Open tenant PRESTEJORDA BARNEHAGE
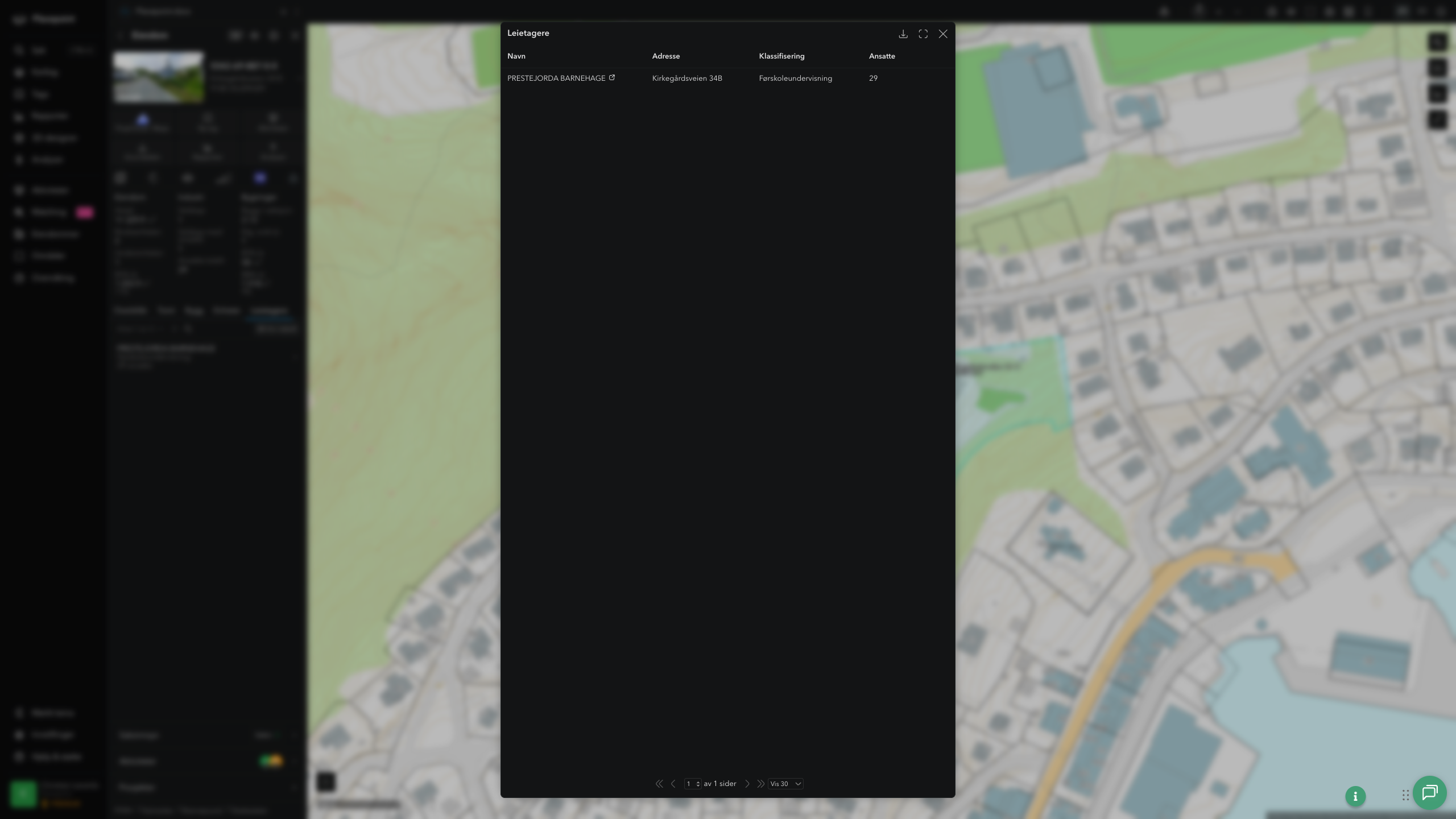This screenshot has width=1456, height=819. coord(556,78)
